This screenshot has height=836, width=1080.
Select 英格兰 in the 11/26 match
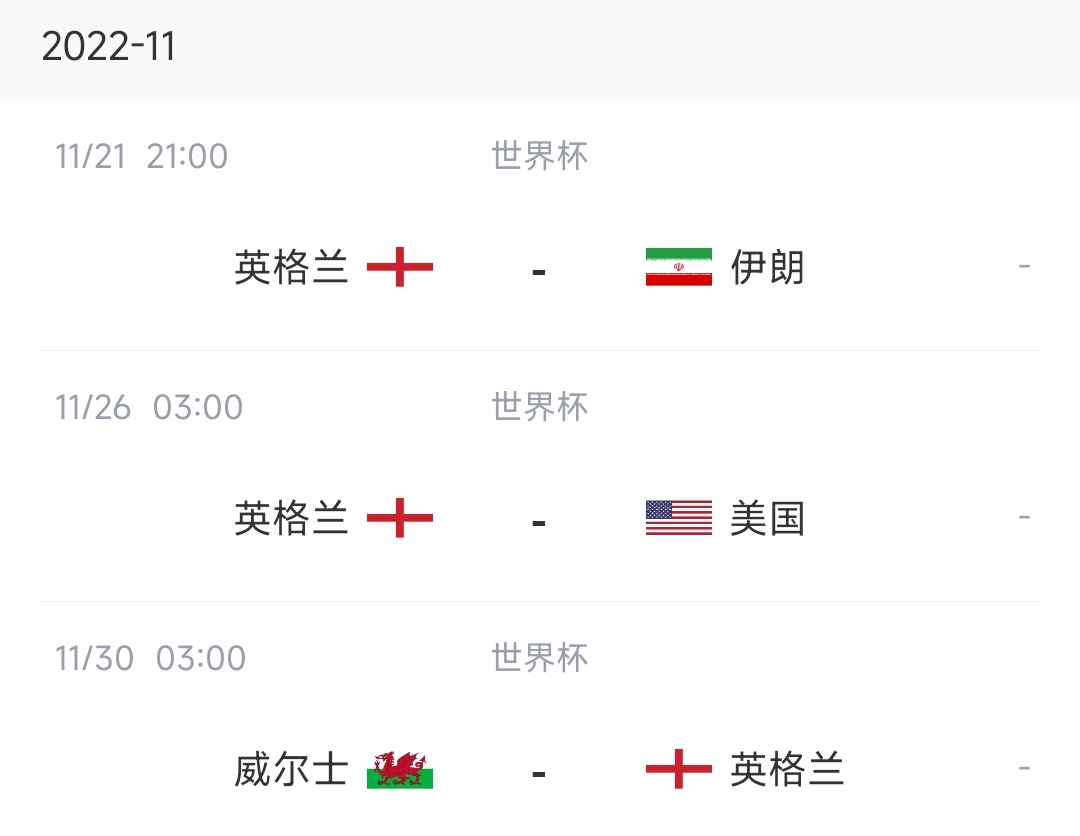point(291,519)
